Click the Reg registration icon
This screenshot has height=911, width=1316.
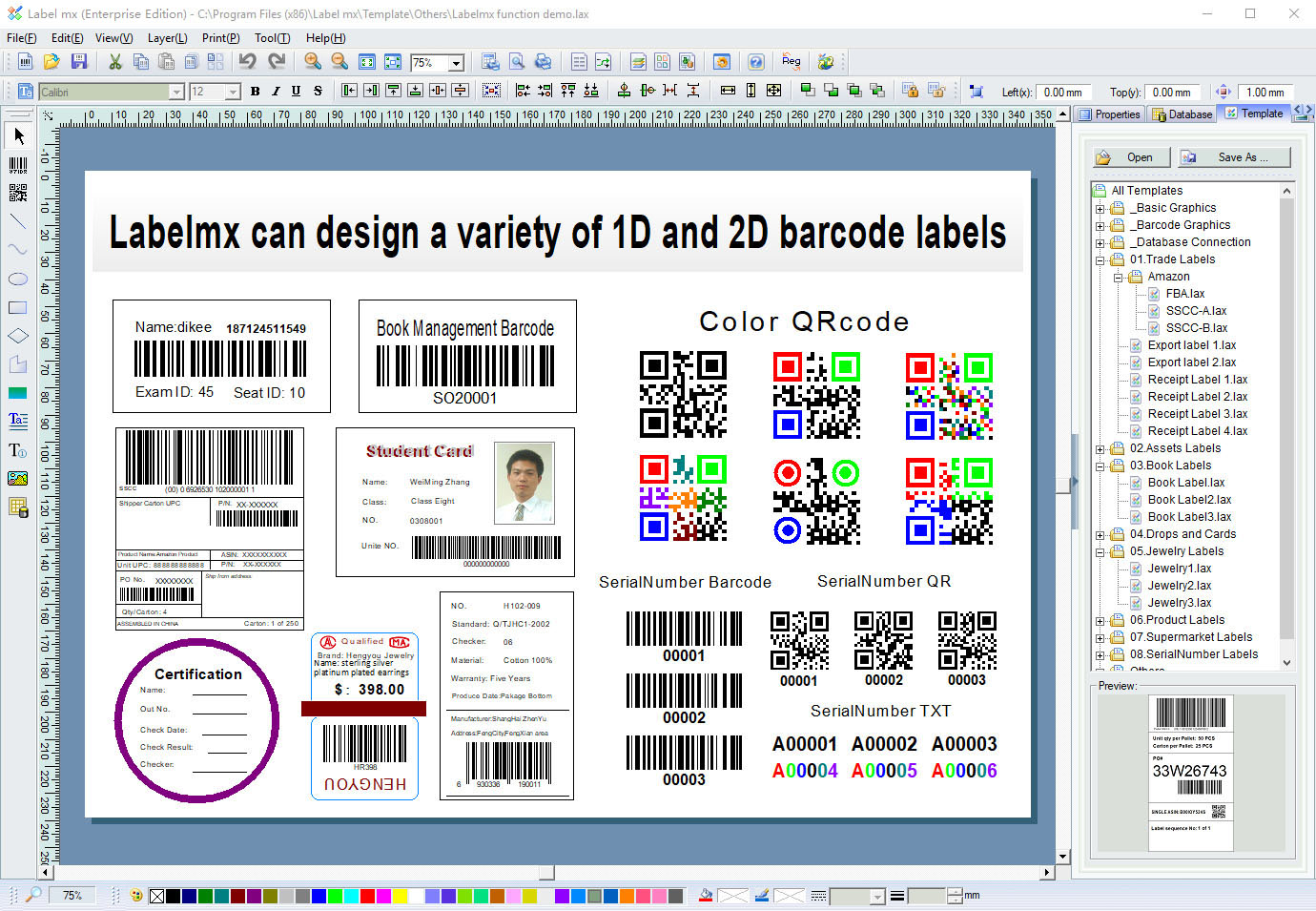(792, 62)
